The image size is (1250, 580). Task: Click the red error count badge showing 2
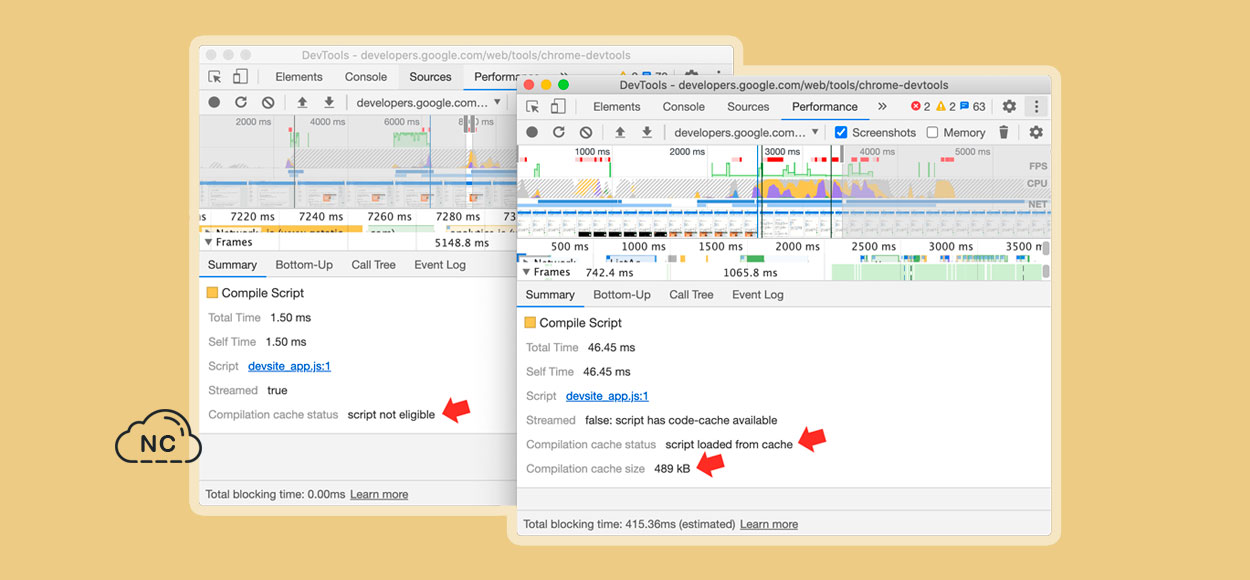click(920, 107)
